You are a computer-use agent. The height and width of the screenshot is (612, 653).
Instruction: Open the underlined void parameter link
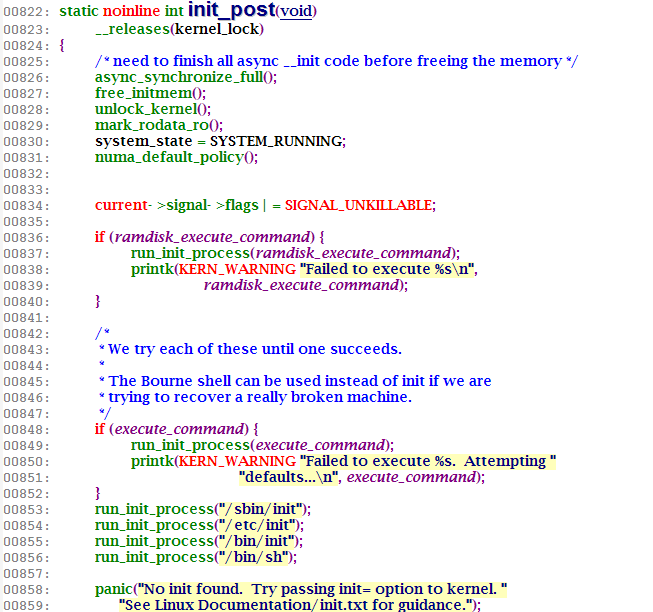click(x=294, y=12)
